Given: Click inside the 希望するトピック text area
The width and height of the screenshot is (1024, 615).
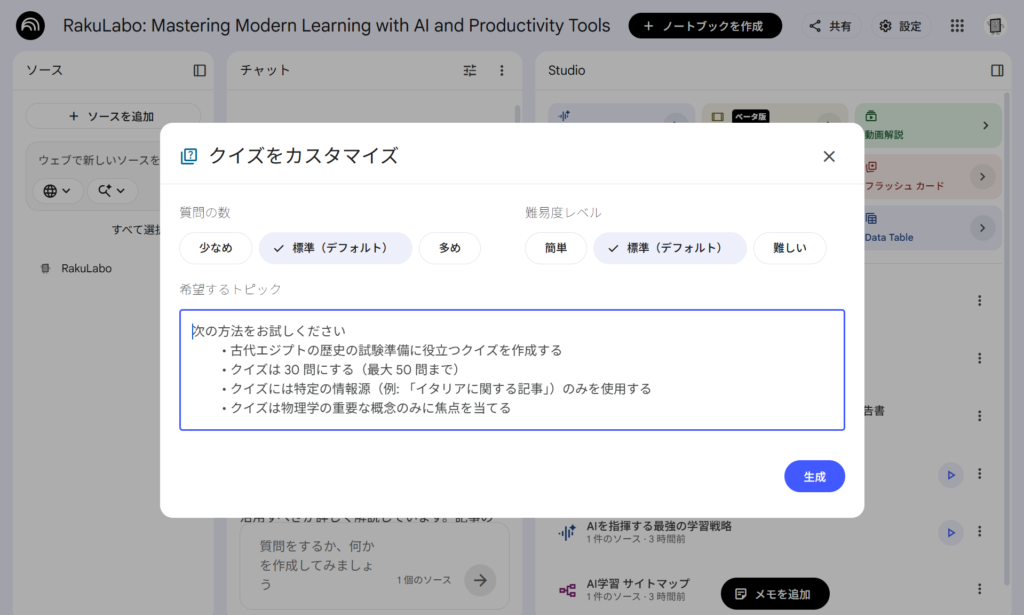Looking at the screenshot, I should pyautogui.click(x=512, y=370).
